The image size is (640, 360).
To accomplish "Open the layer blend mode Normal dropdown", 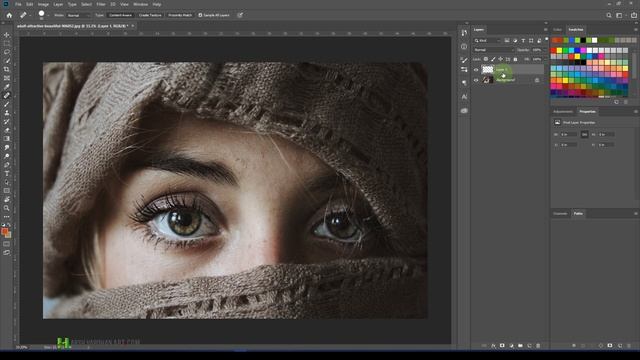I will [493, 50].
